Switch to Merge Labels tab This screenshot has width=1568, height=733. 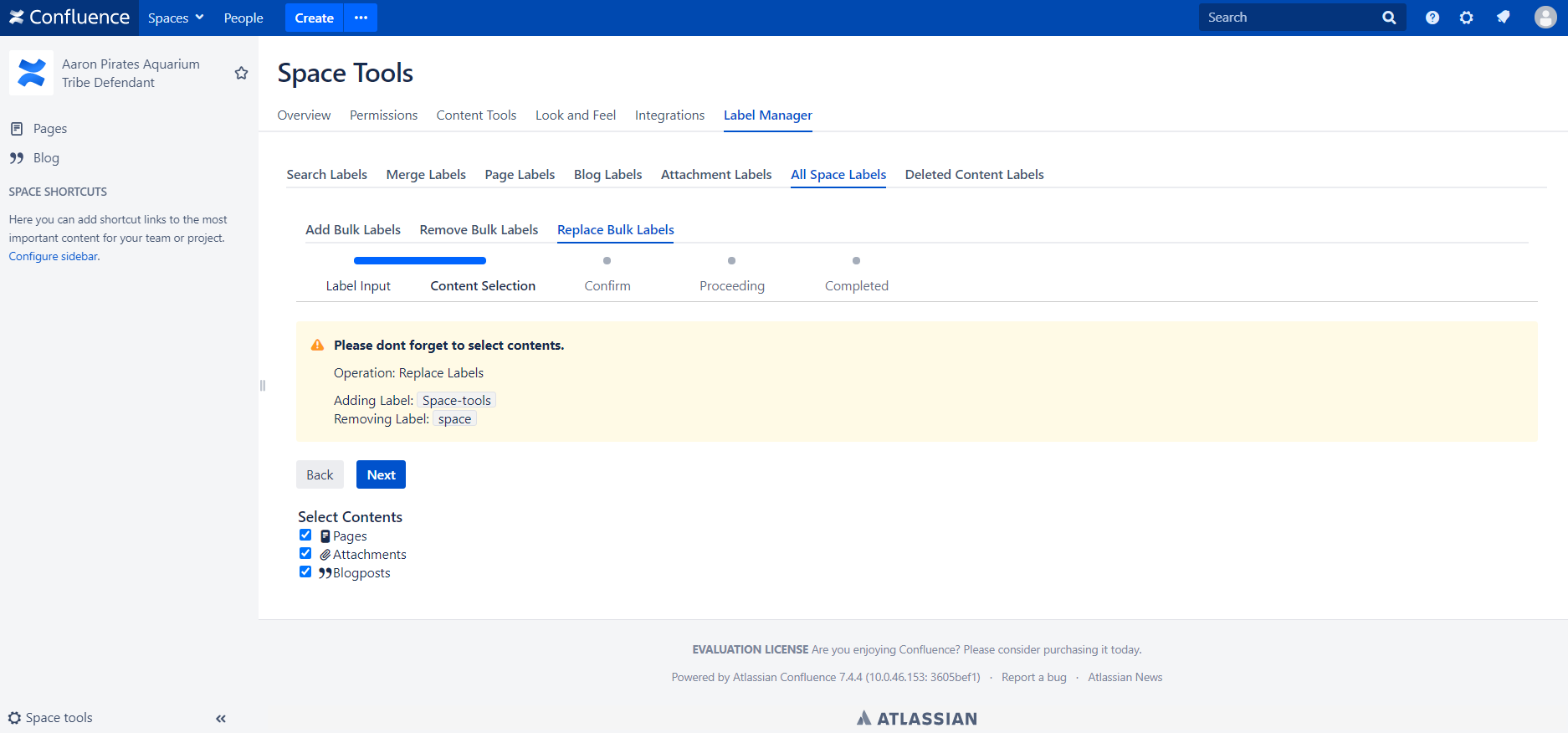tap(426, 175)
